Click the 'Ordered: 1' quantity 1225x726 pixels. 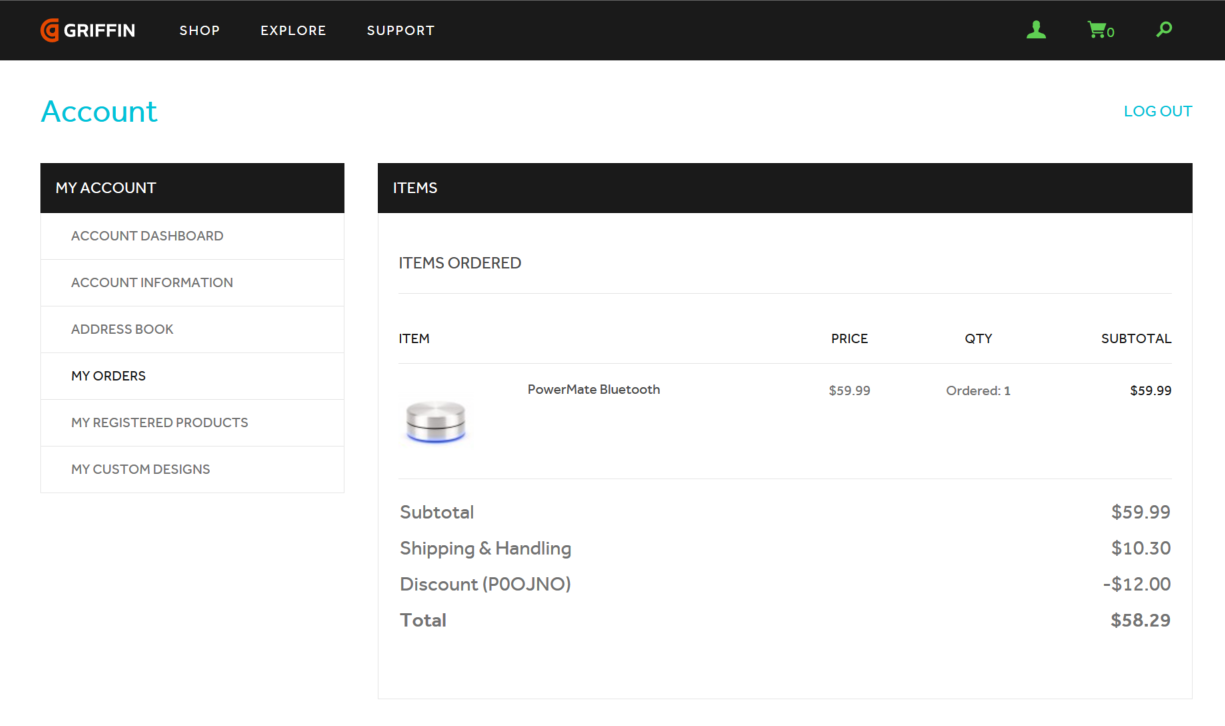[x=978, y=391]
